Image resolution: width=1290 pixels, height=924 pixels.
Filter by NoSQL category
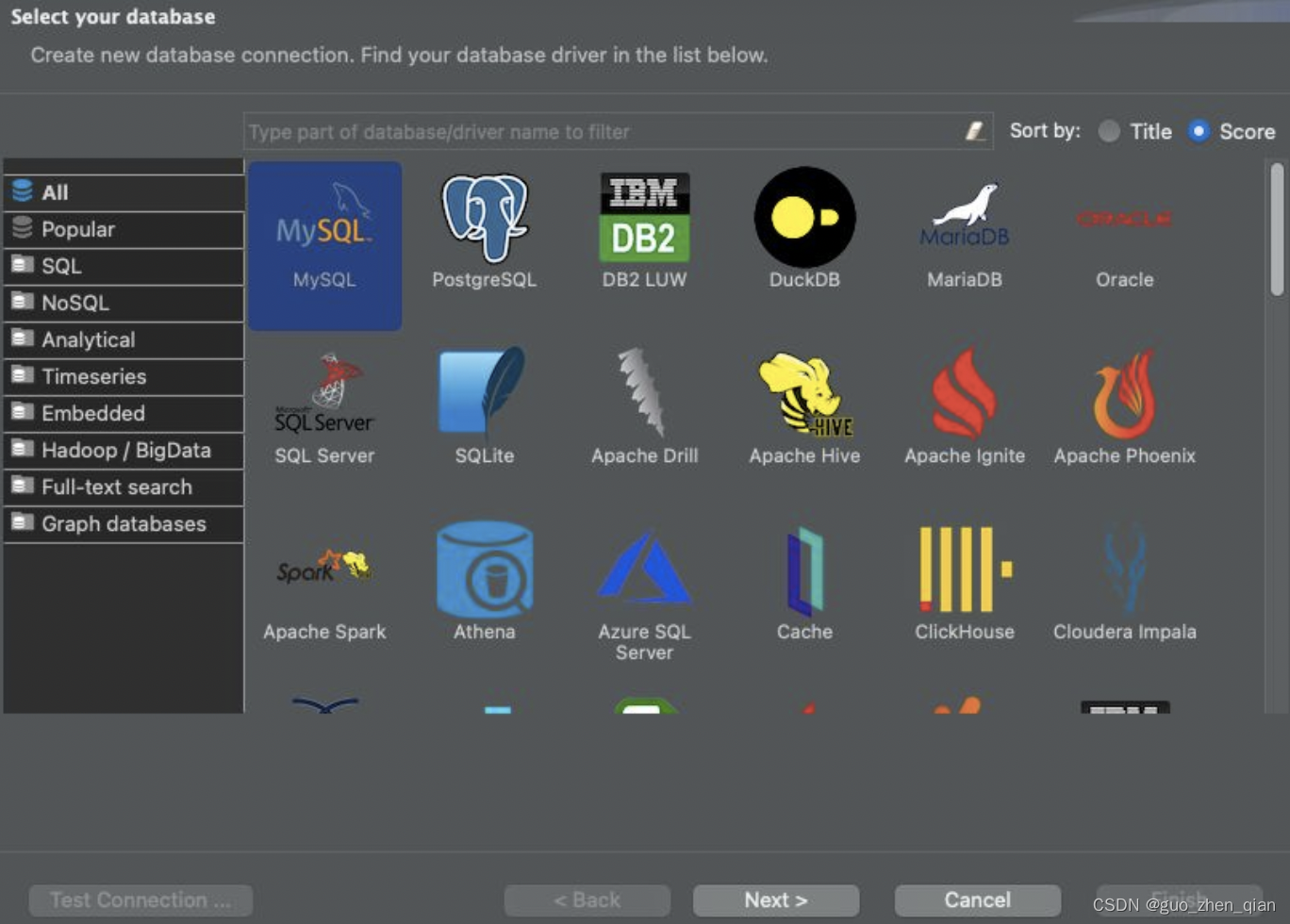pyautogui.click(x=124, y=303)
